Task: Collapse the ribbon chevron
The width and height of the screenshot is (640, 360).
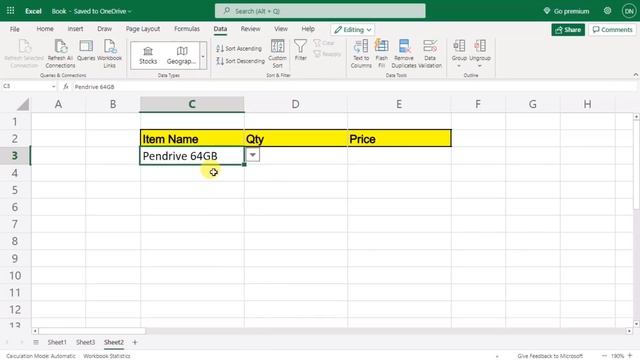Action: click(x=636, y=75)
